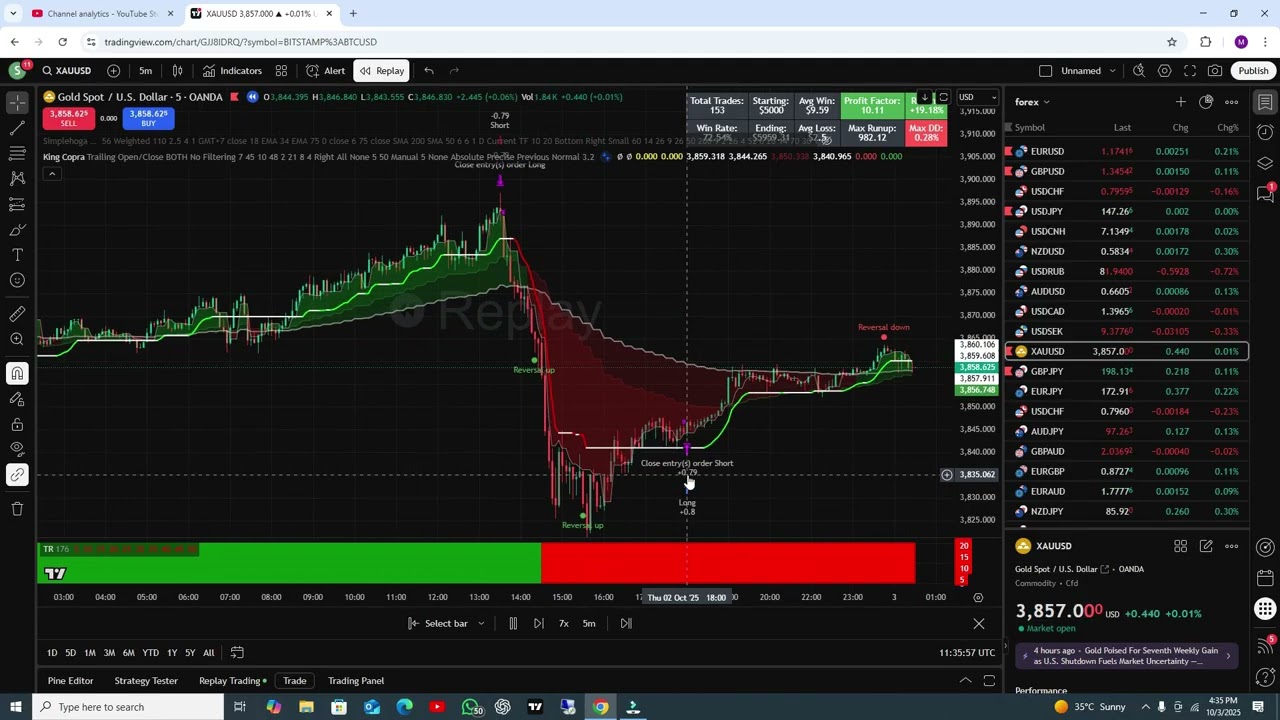Close the replay toolbar
This screenshot has width=1280, height=720.
click(979, 624)
